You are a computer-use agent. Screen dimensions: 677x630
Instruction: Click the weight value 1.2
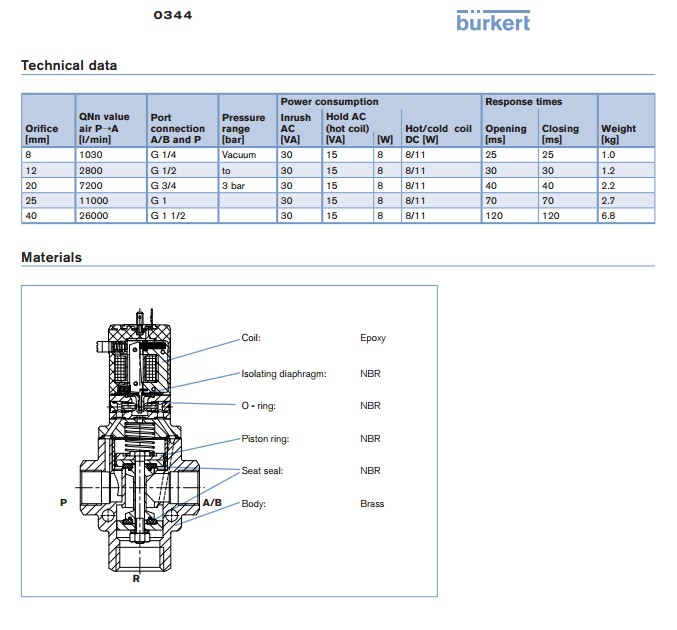[608, 171]
